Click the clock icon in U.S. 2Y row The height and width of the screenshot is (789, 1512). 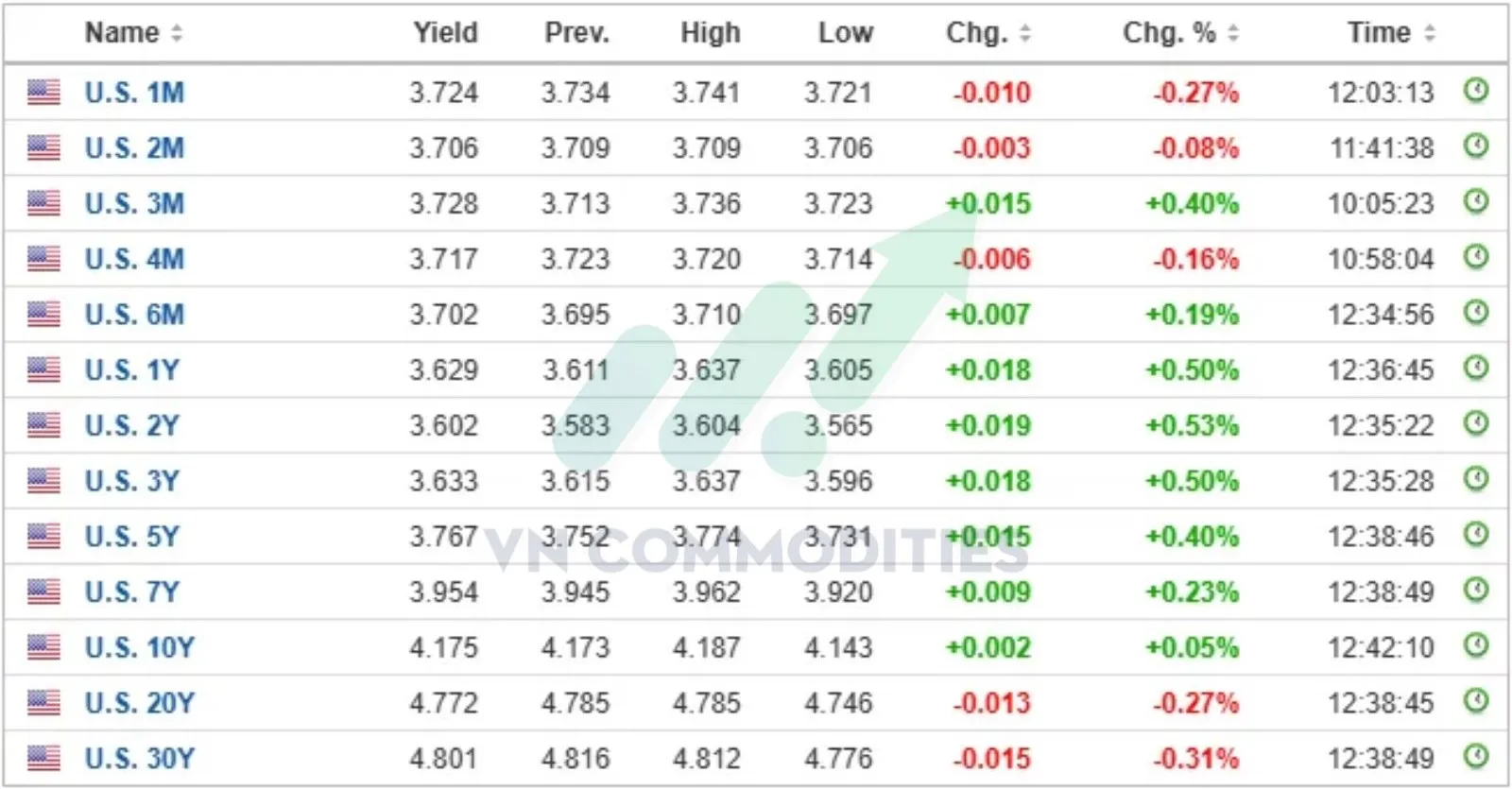pyautogui.click(x=1475, y=423)
